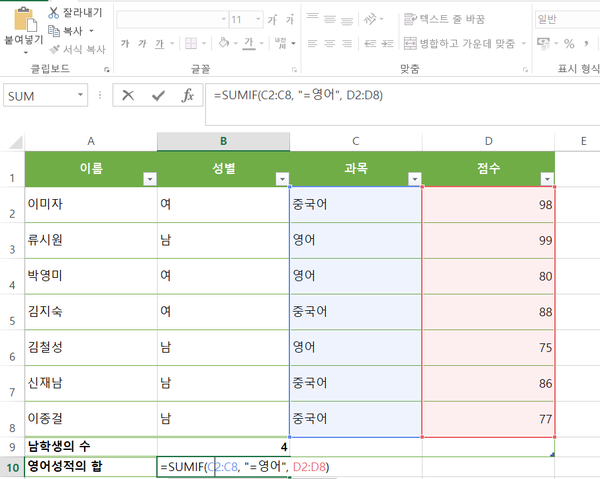Click the 남학생의 수 label cell
This screenshot has width=600, height=479.
tap(91, 446)
